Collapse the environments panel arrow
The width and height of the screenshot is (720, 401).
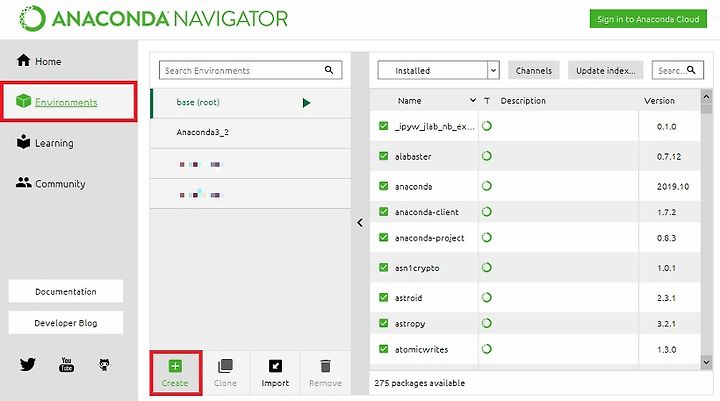pyautogui.click(x=360, y=223)
